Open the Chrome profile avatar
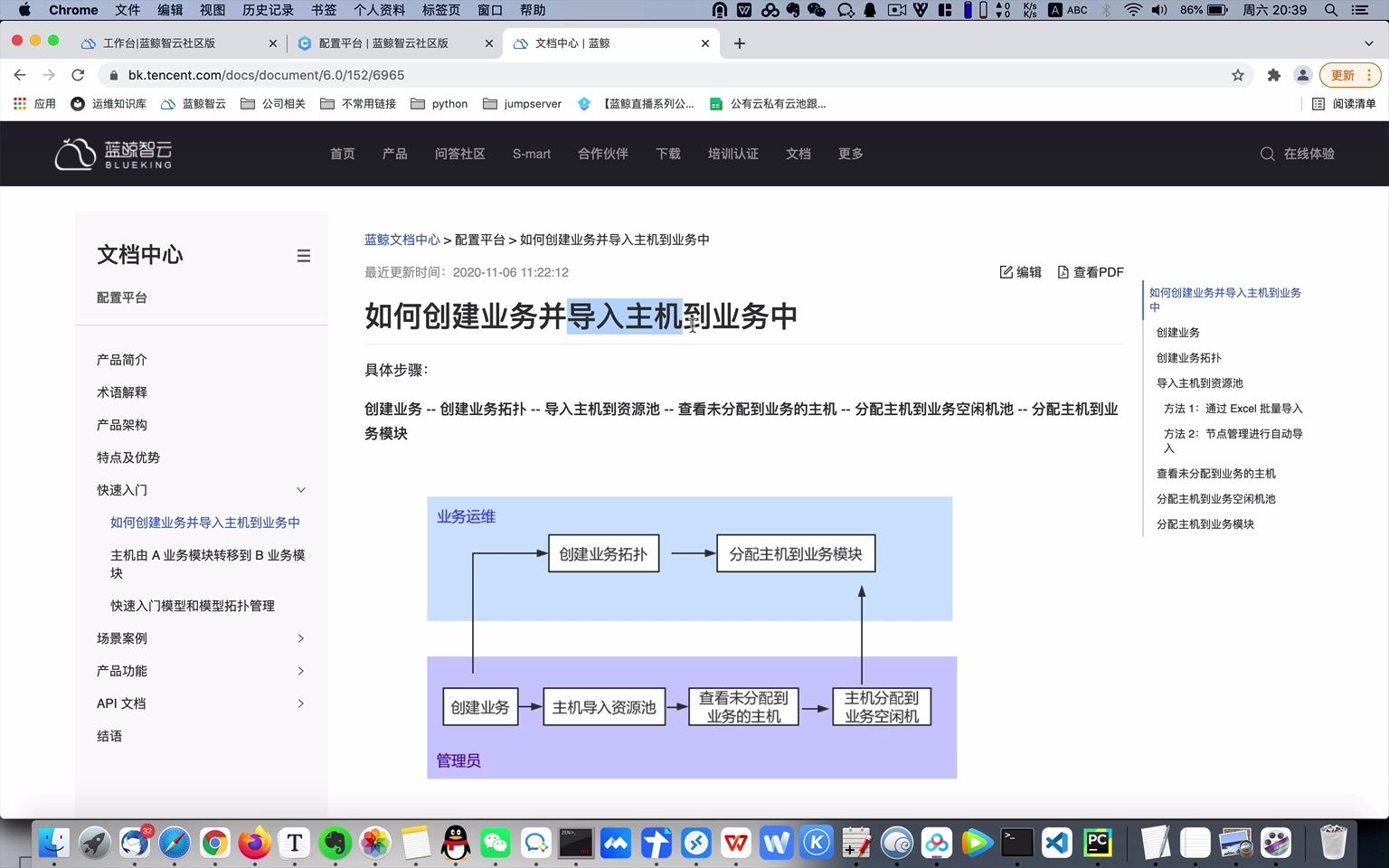Viewport: 1389px width, 868px height. 1303,75
